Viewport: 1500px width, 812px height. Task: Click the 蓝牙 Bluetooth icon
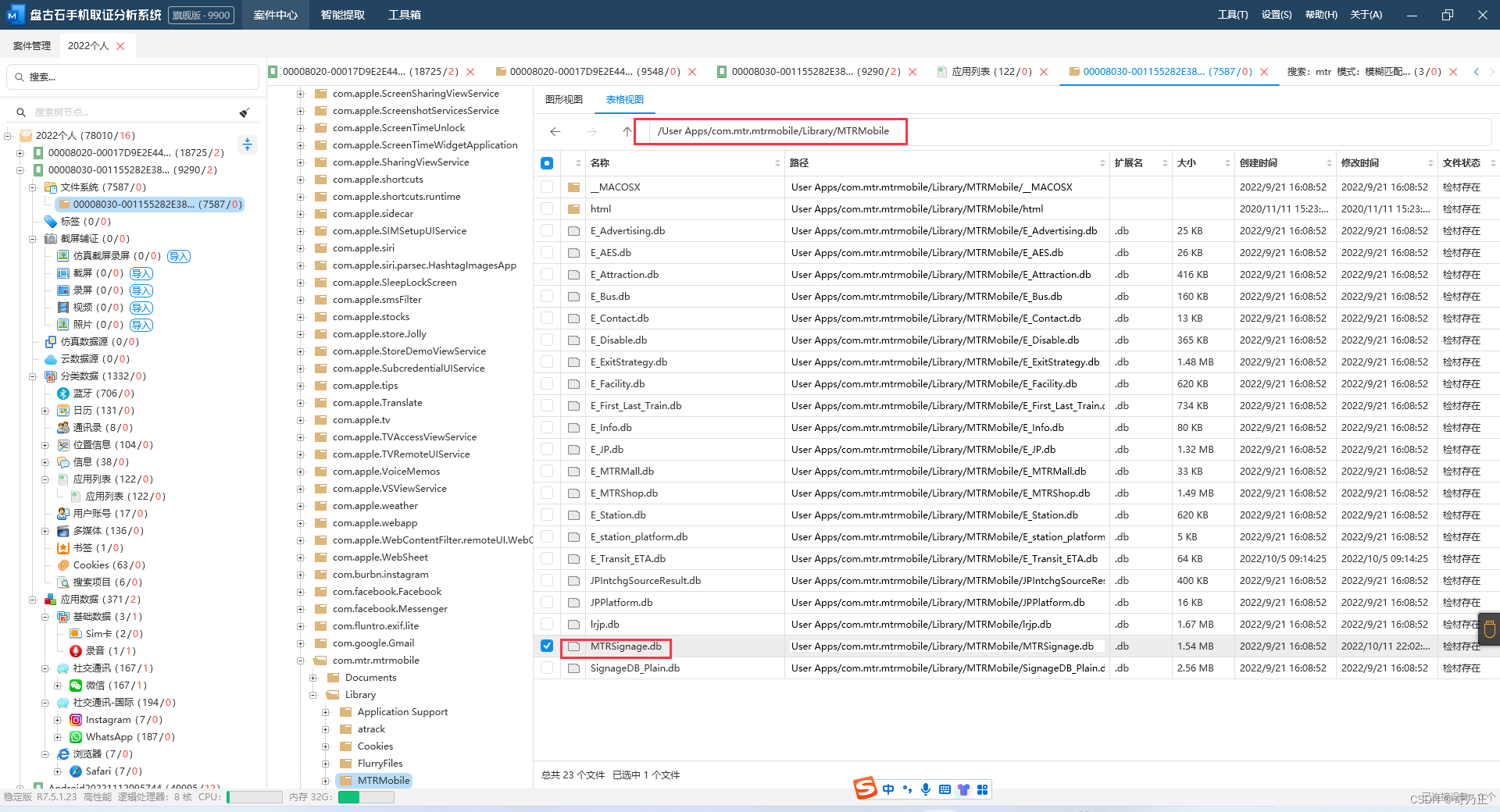click(x=63, y=394)
